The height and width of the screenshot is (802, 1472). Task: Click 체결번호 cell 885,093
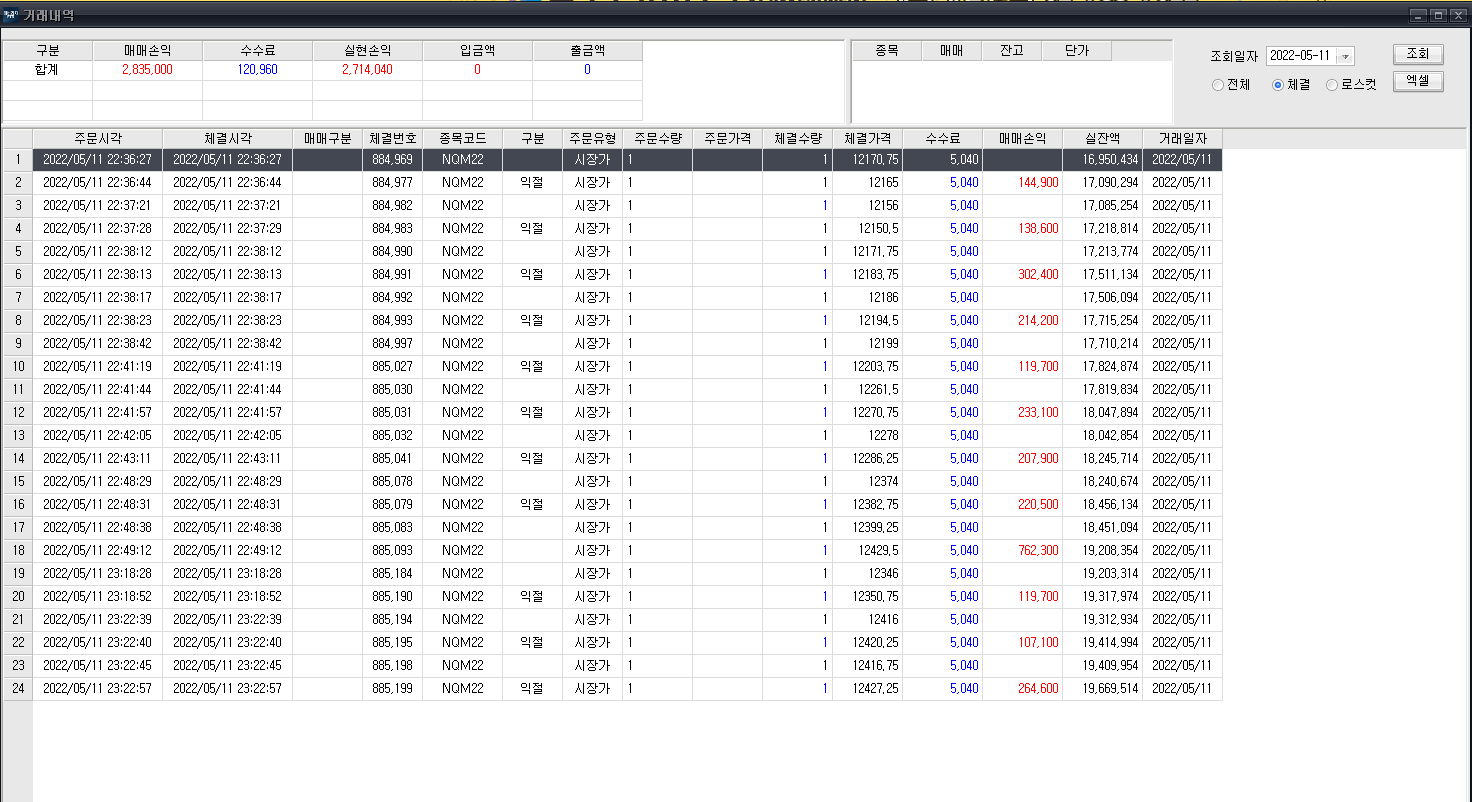[392, 551]
